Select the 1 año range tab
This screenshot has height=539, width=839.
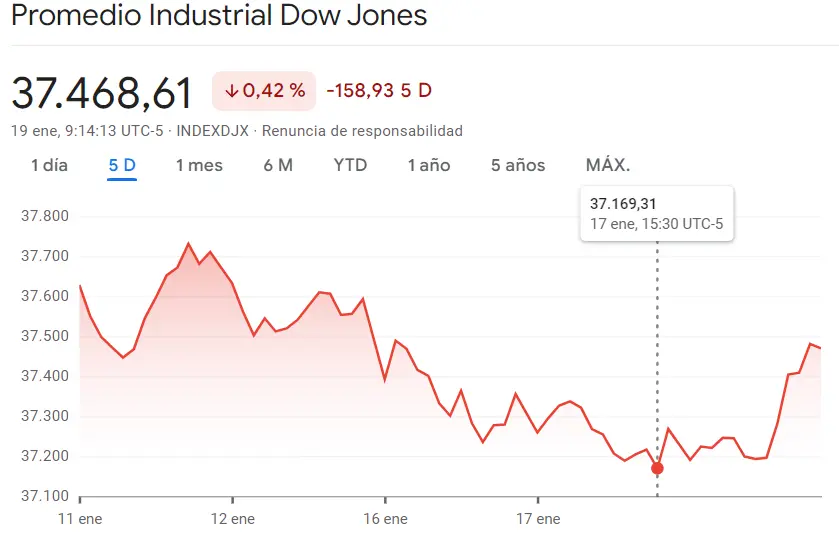[429, 165]
